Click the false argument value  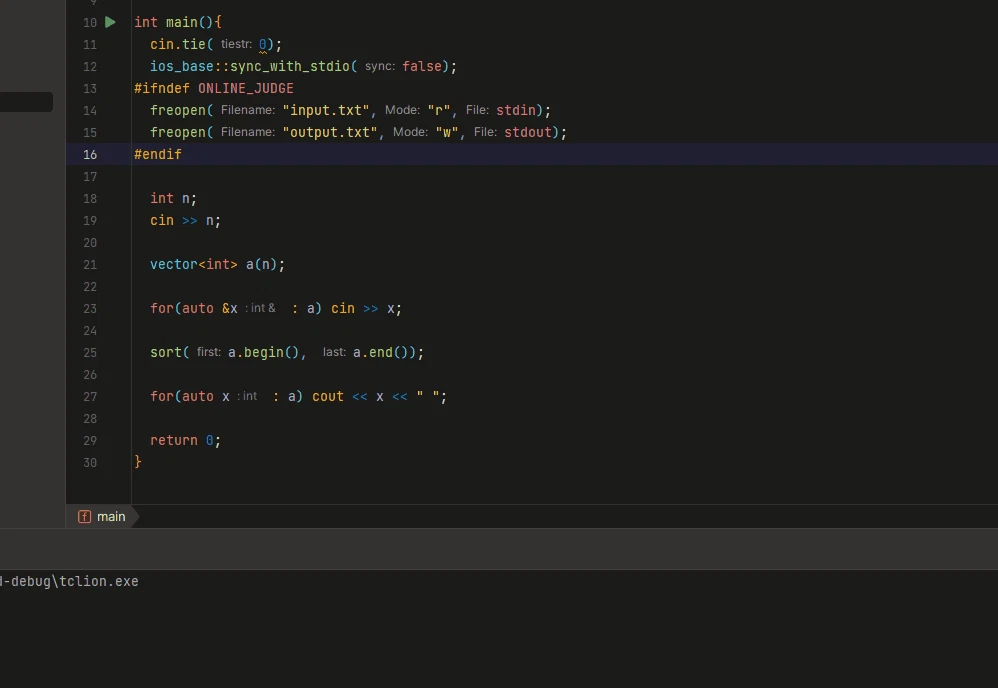(x=421, y=66)
